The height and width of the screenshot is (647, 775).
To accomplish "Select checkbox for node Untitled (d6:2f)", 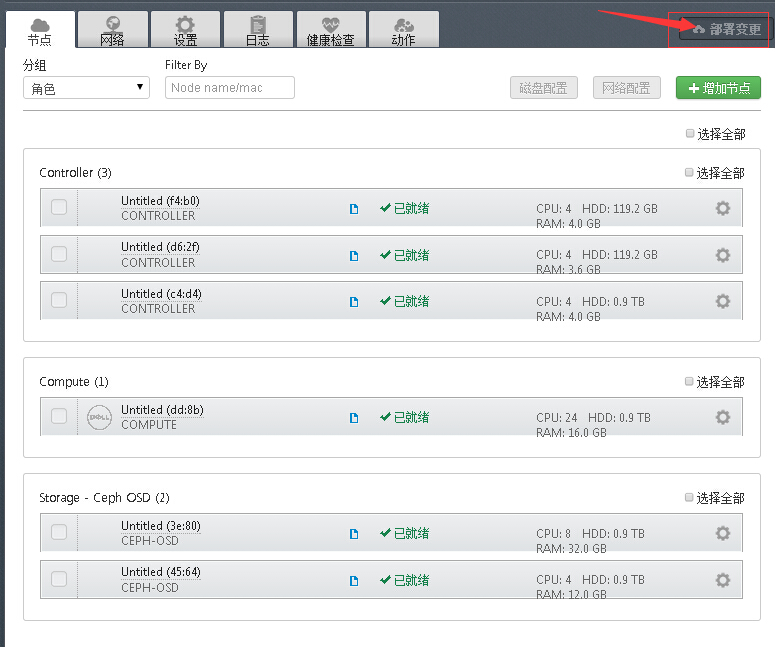I will [x=59, y=254].
